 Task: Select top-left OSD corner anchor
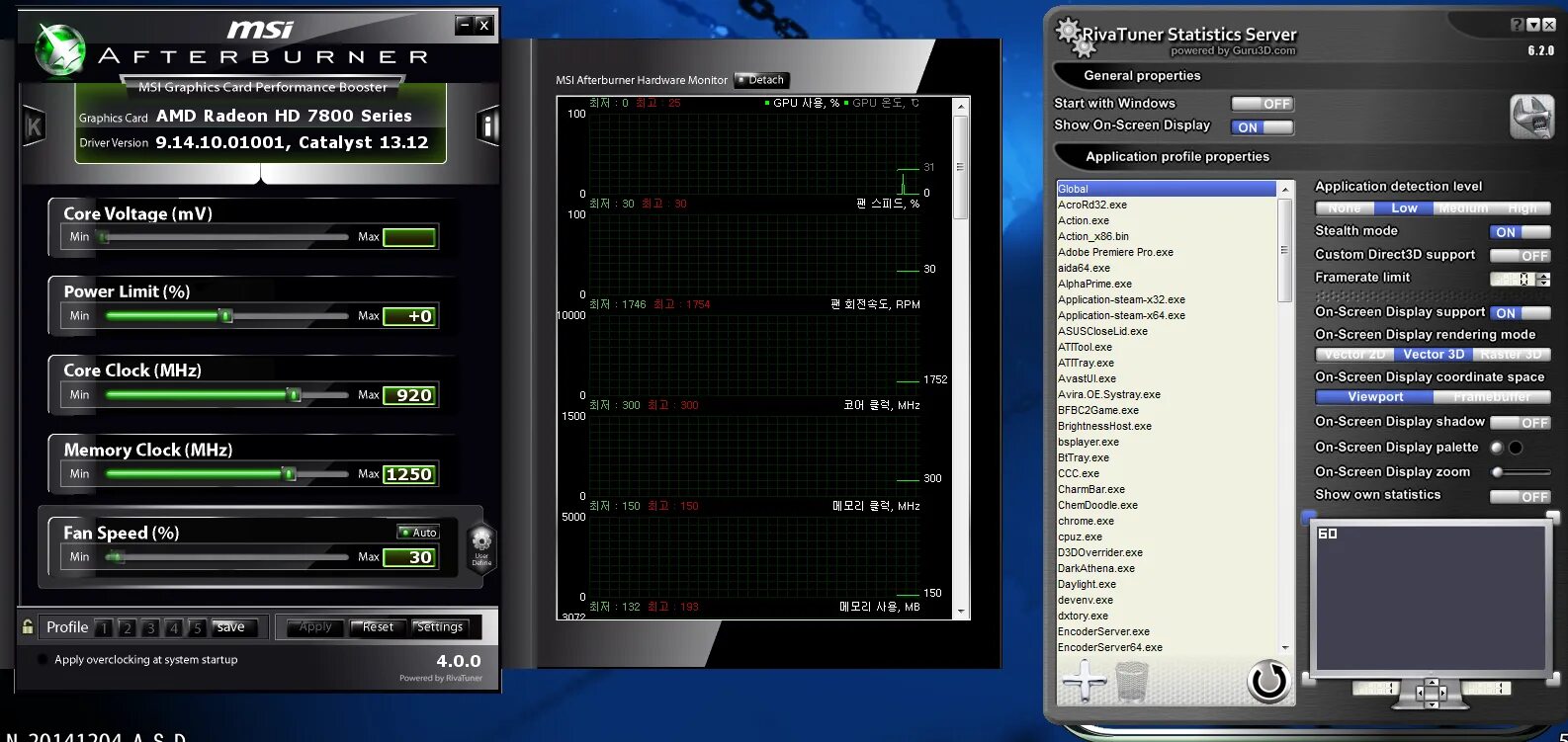pos(1308,515)
